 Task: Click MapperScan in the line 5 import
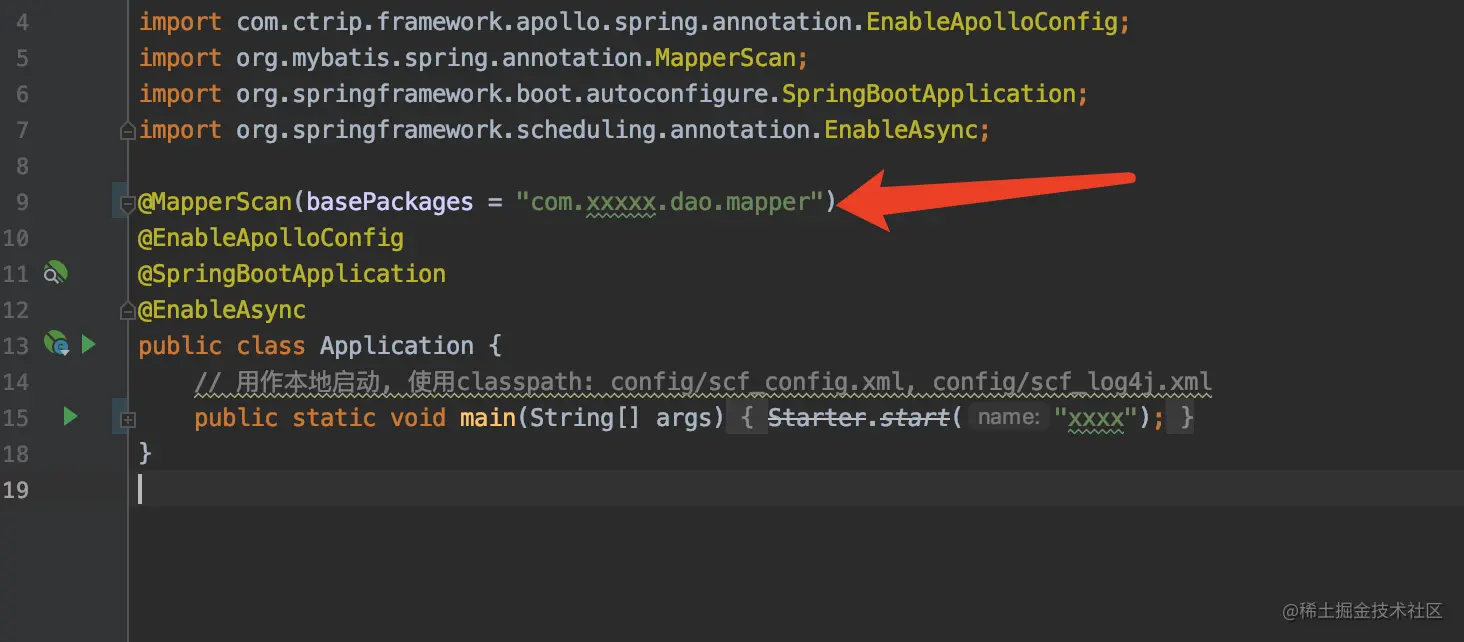[725, 58]
